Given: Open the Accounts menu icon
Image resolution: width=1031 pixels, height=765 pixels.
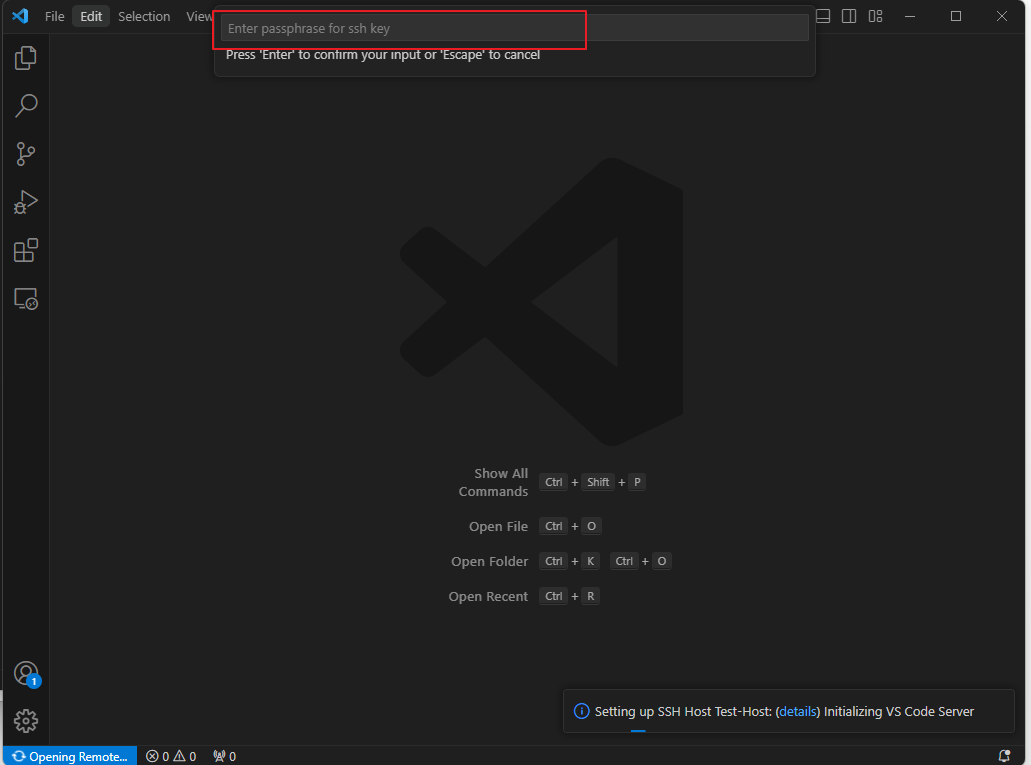Looking at the screenshot, I should click(x=26, y=674).
